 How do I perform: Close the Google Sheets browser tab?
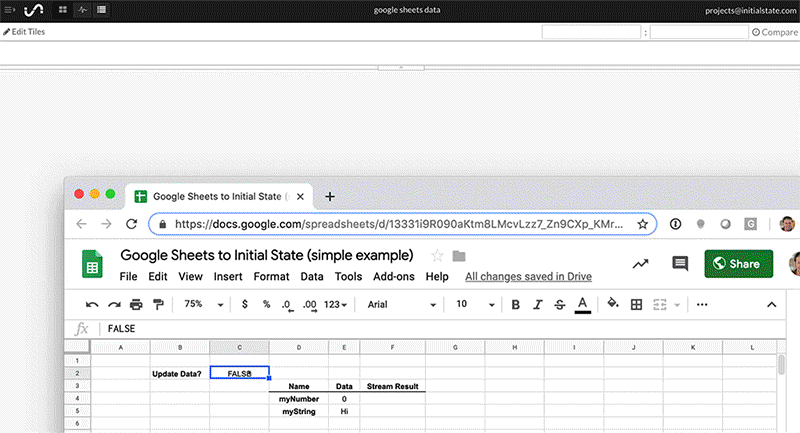tap(301, 196)
